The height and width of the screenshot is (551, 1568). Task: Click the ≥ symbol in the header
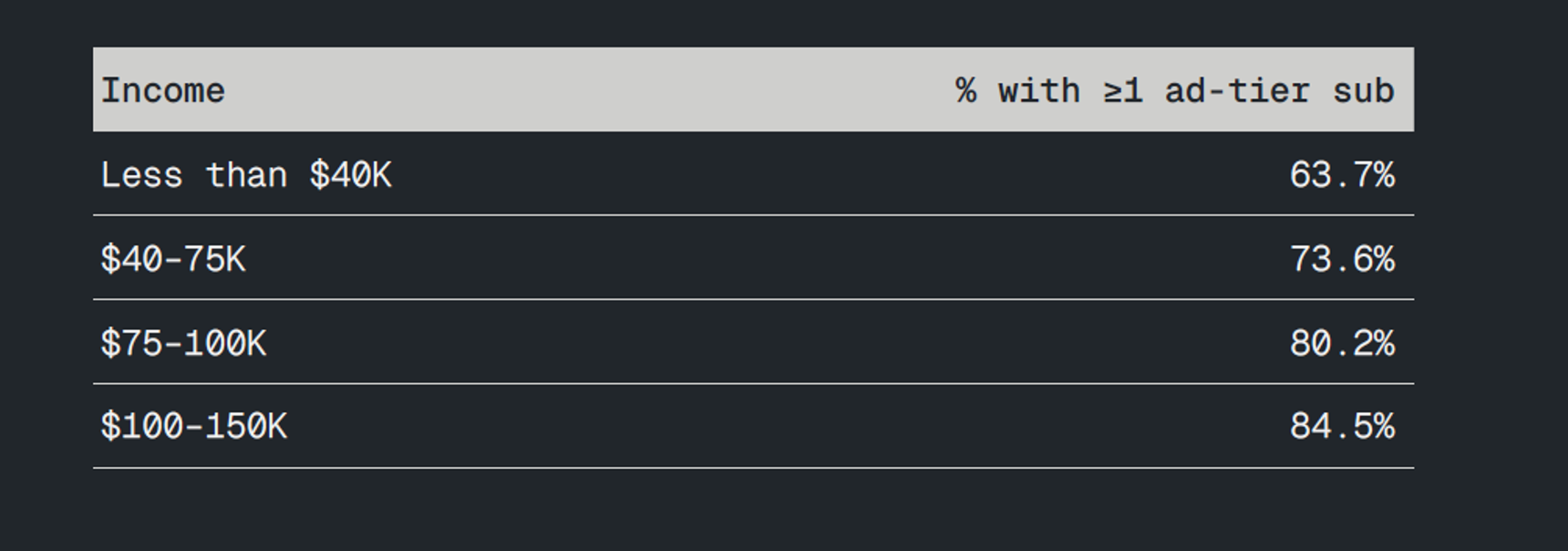(x=1112, y=91)
